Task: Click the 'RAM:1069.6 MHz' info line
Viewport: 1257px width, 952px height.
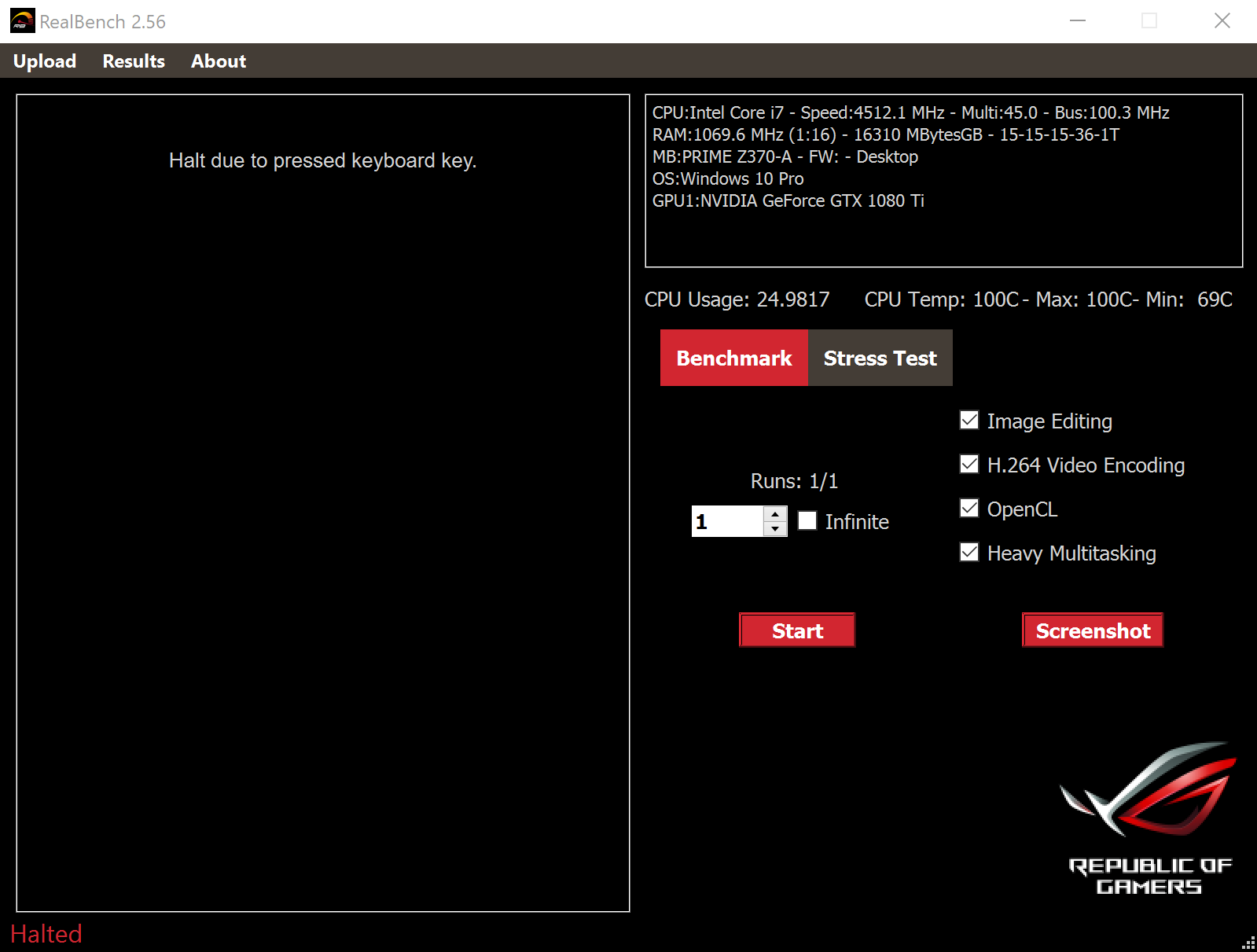Action: pyautogui.click(x=886, y=135)
